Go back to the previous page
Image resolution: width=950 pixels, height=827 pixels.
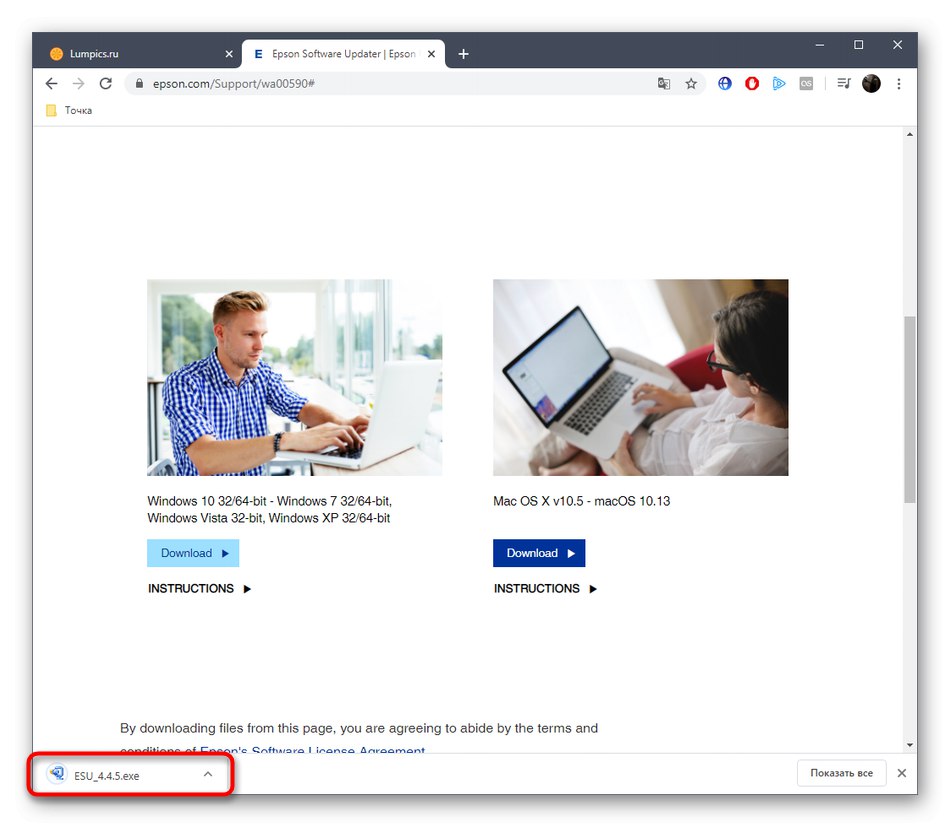tap(51, 84)
